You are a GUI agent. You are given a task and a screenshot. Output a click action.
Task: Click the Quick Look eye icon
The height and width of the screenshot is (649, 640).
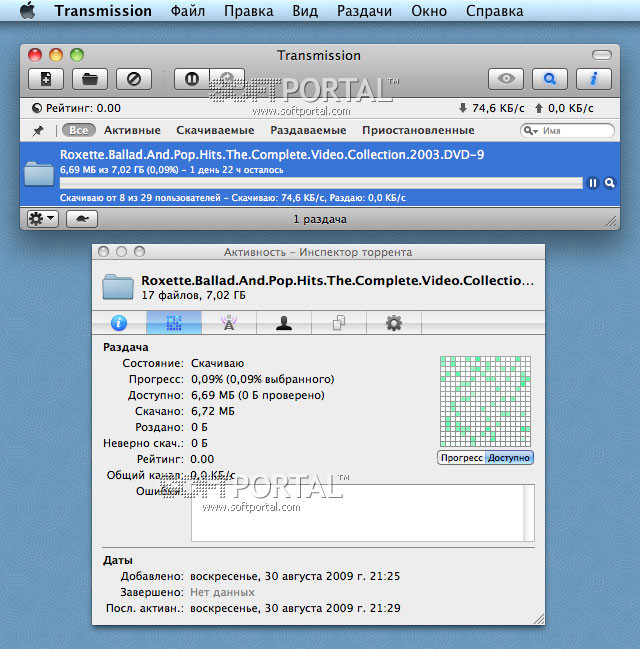tap(506, 79)
